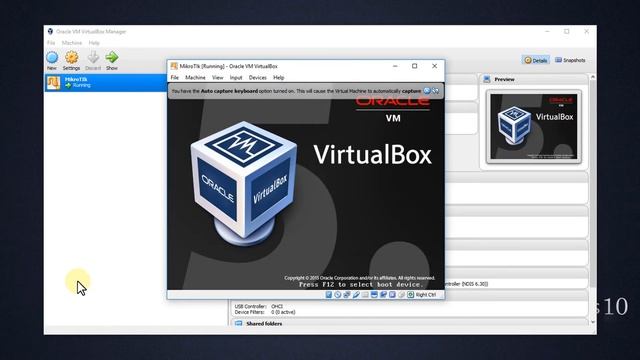Open the View menu in the VM window
This screenshot has width=640, height=360.
pyautogui.click(x=218, y=78)
